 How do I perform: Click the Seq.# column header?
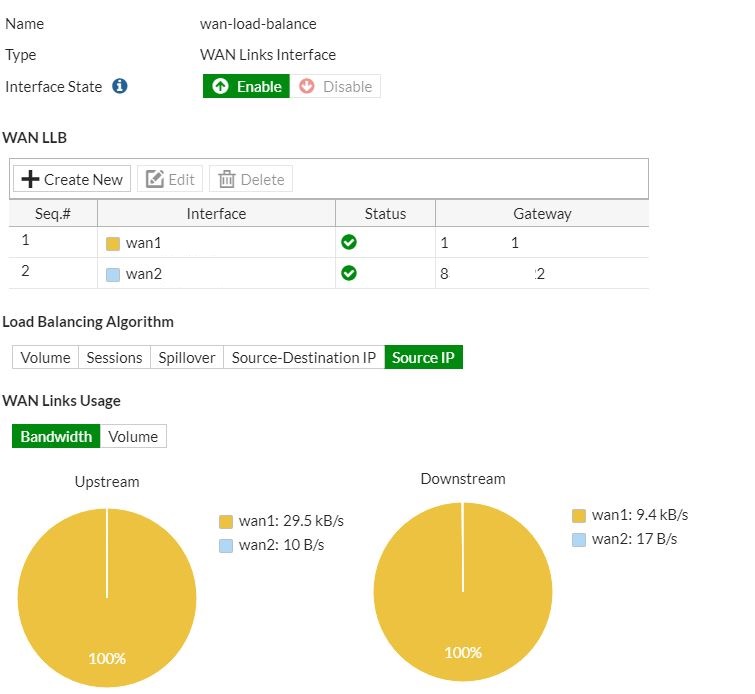pyautogui.click(x=53, y=213)
